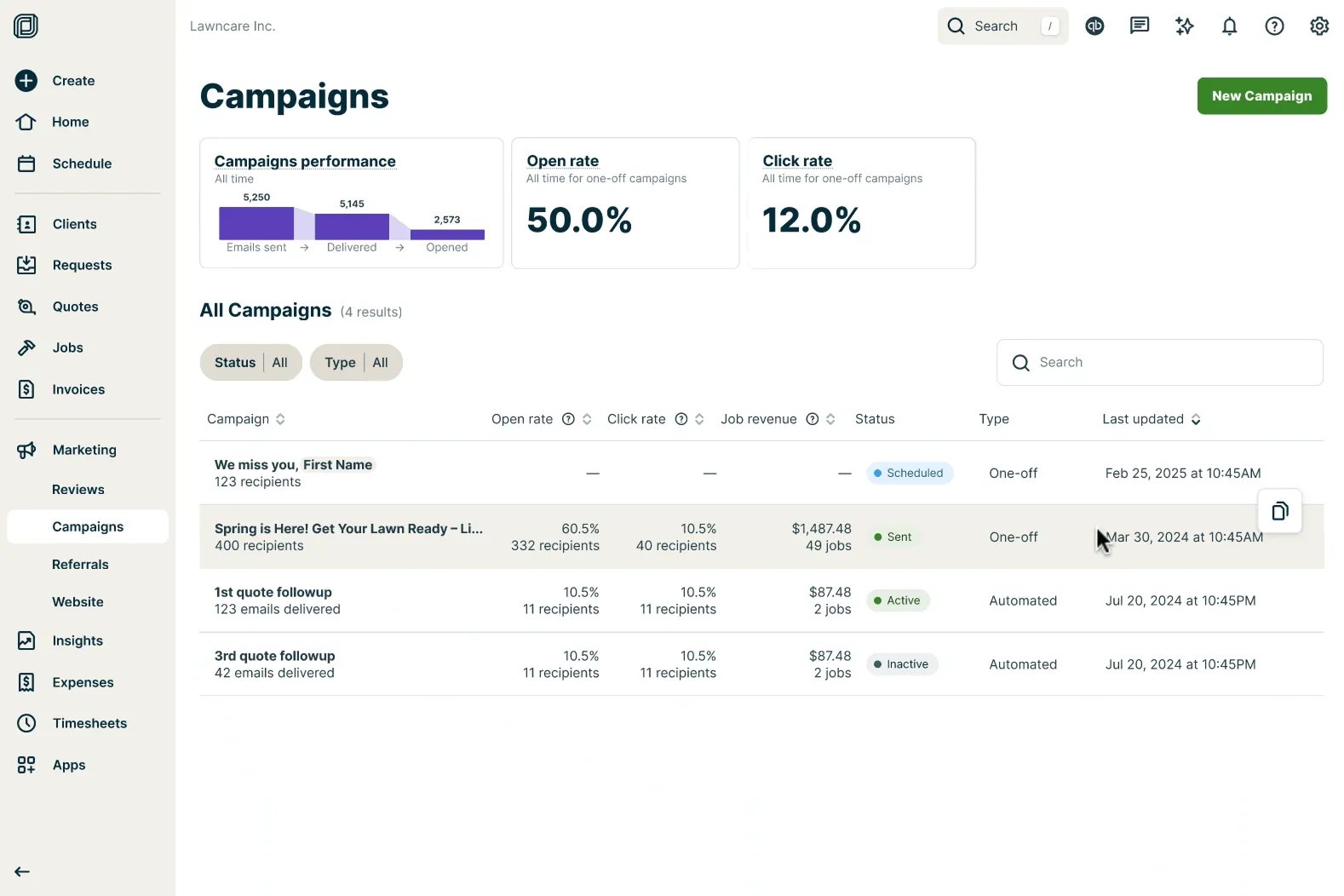Click the New Campaign button
The width and height of the screenshot is (1344, 896).
point(1261,96)
